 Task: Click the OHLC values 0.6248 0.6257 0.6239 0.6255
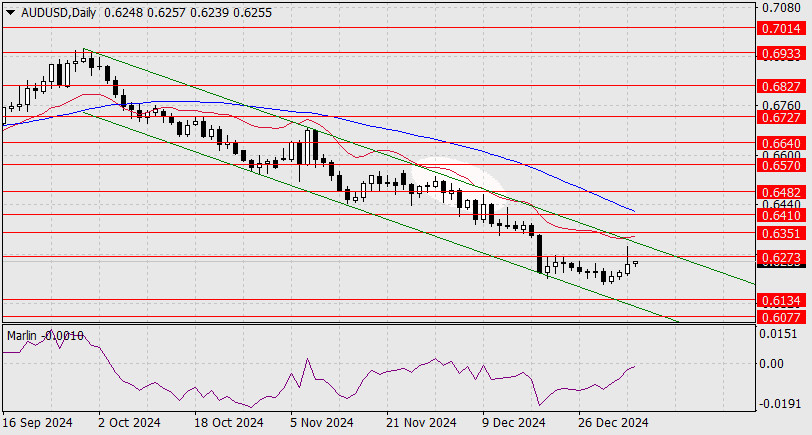(187, 13)
